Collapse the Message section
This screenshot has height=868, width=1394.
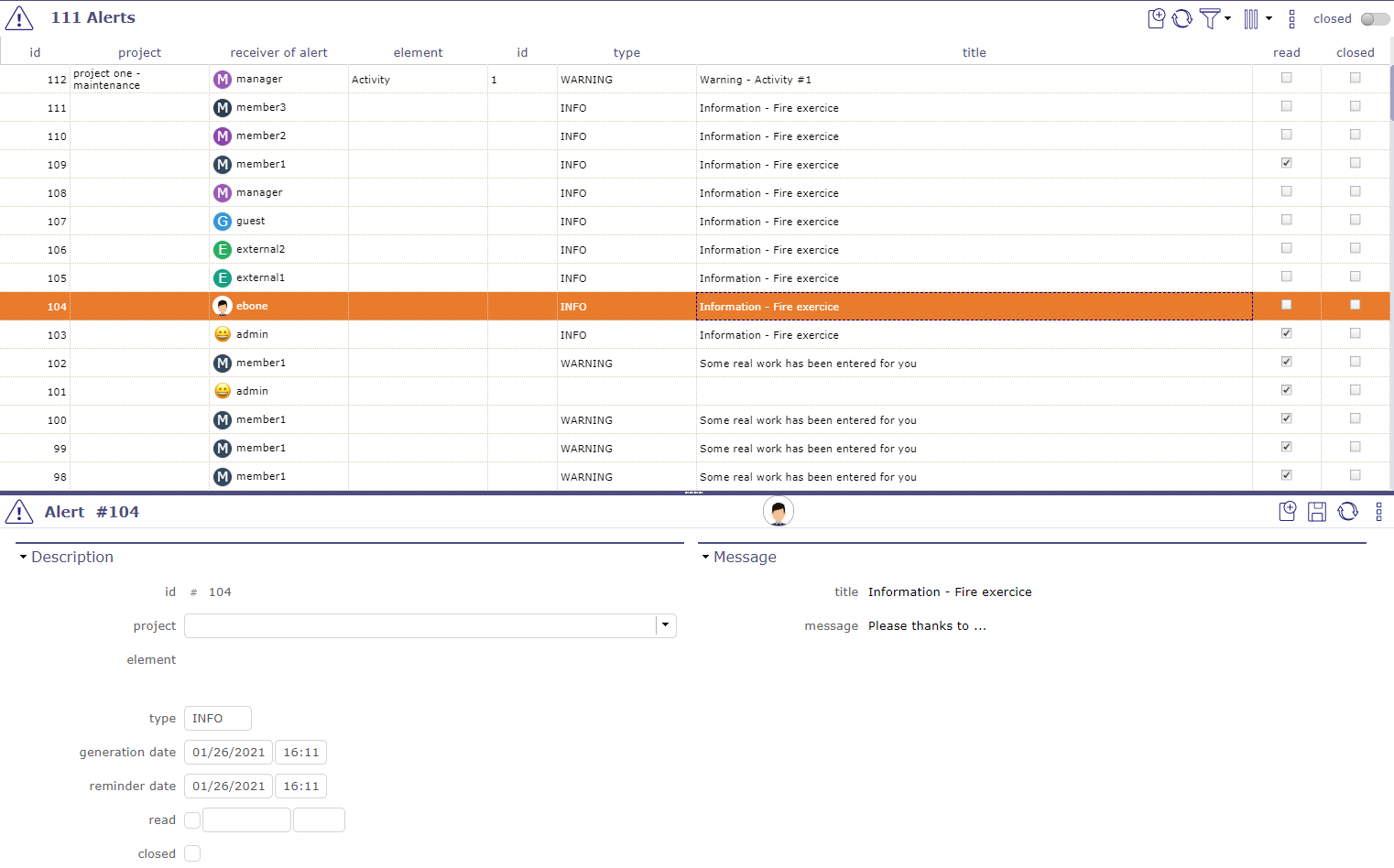[x=705, y=557]
